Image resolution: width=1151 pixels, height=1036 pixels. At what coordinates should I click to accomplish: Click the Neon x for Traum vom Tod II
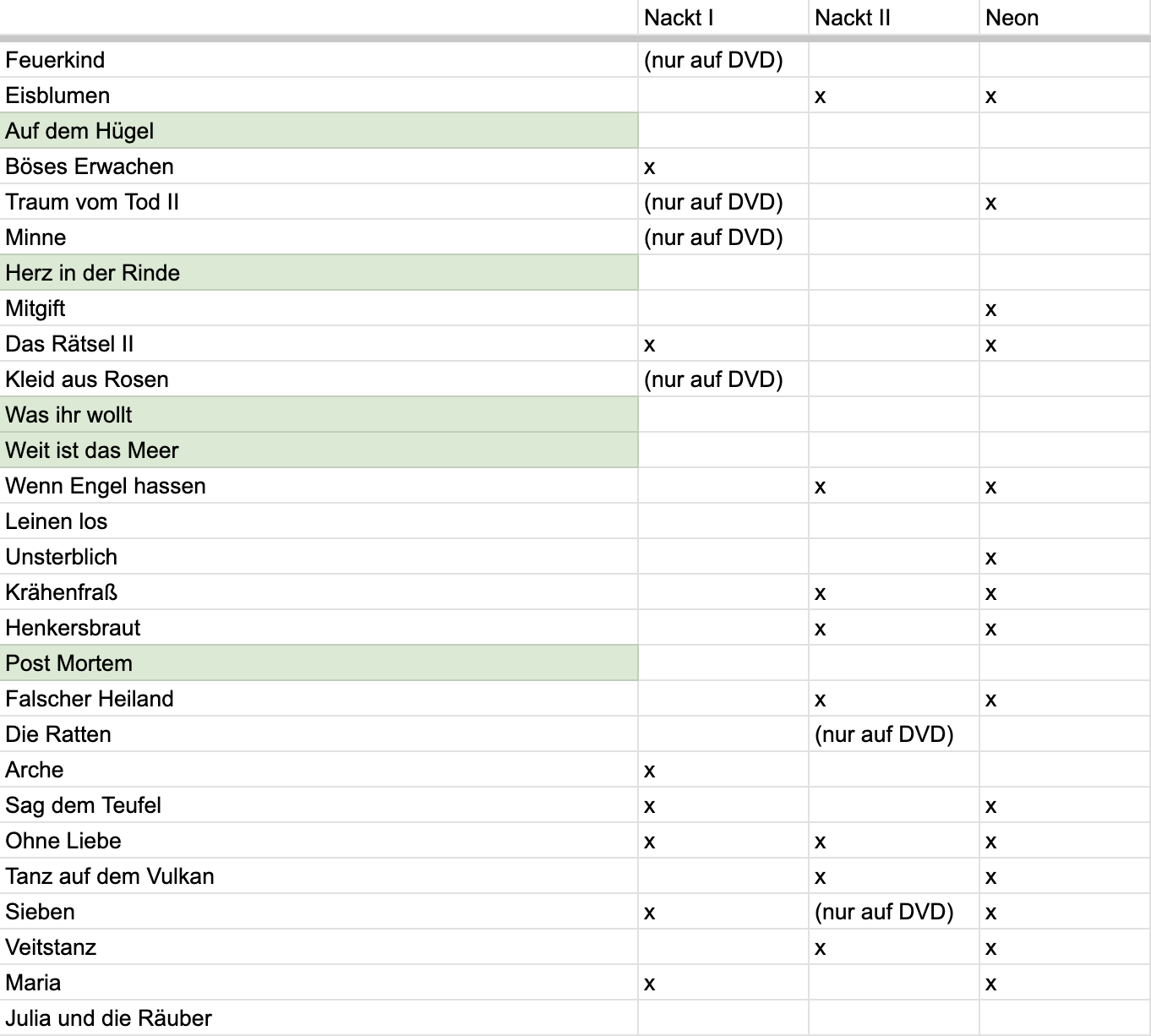pos(990,203)
